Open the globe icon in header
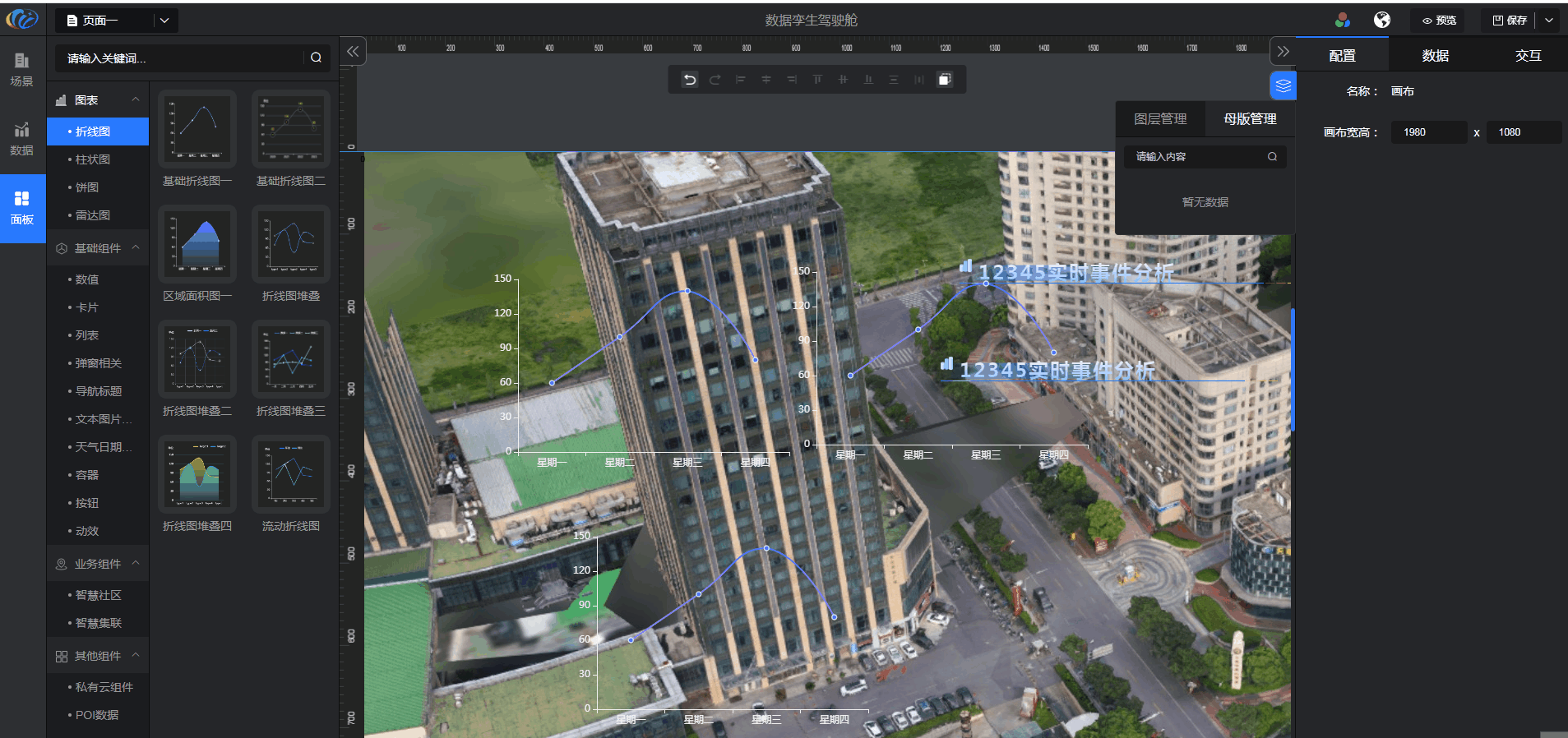The image size is (1568, 738). point(1382,21)
